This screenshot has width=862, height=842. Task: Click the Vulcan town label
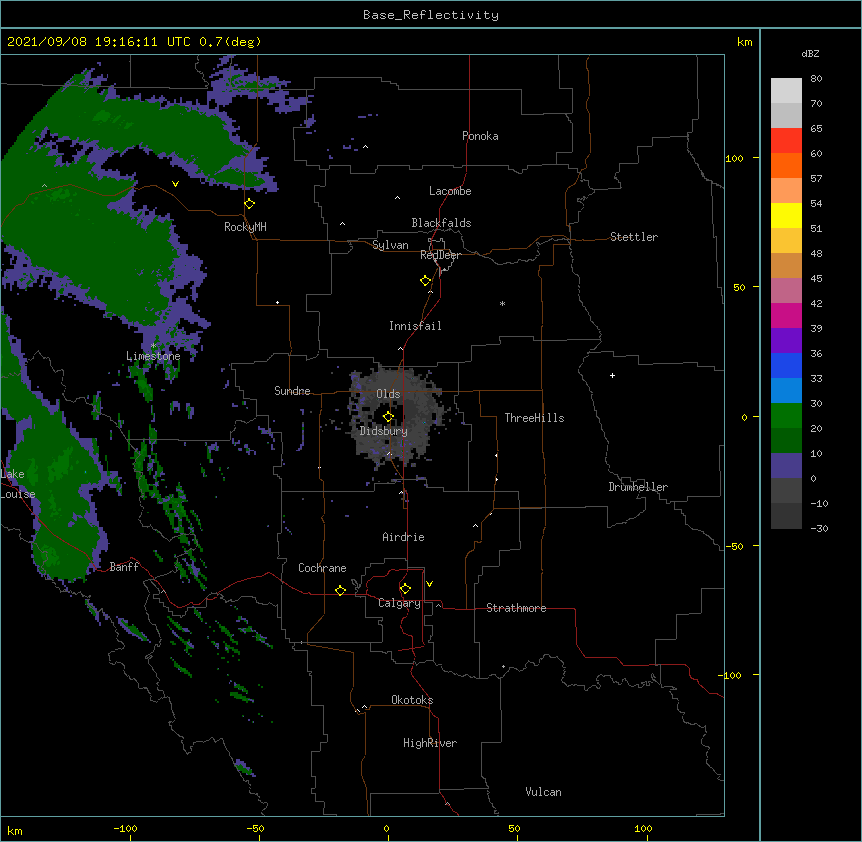coord(543,792)
